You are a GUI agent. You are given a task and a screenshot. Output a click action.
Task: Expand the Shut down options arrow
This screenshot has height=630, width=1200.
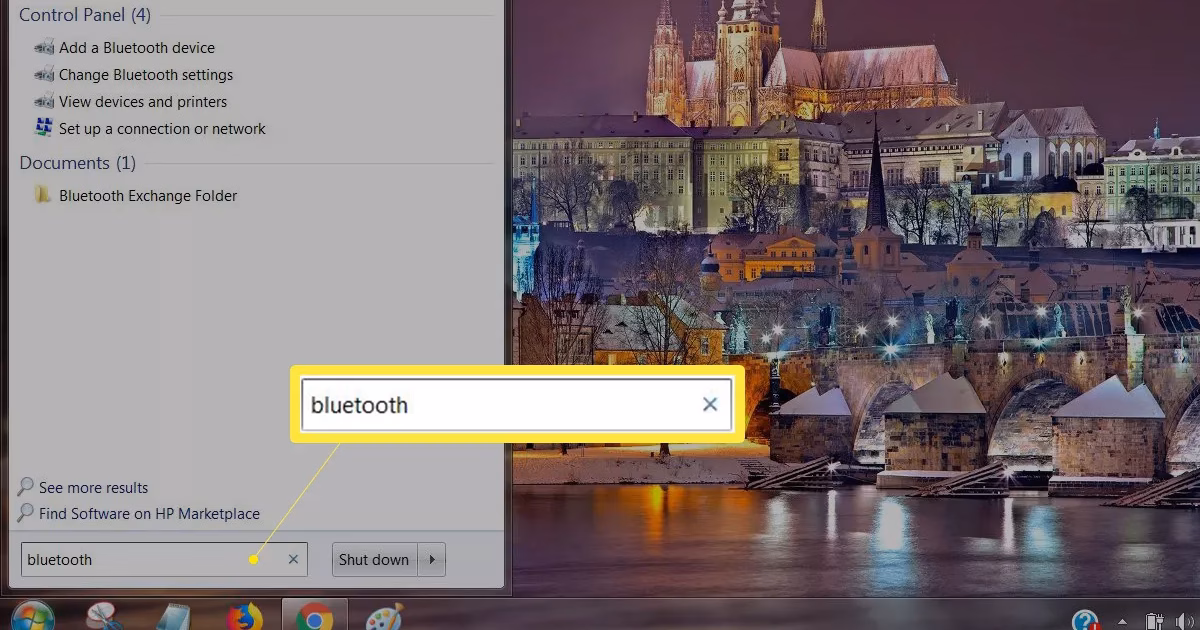[x=432, y=559]
